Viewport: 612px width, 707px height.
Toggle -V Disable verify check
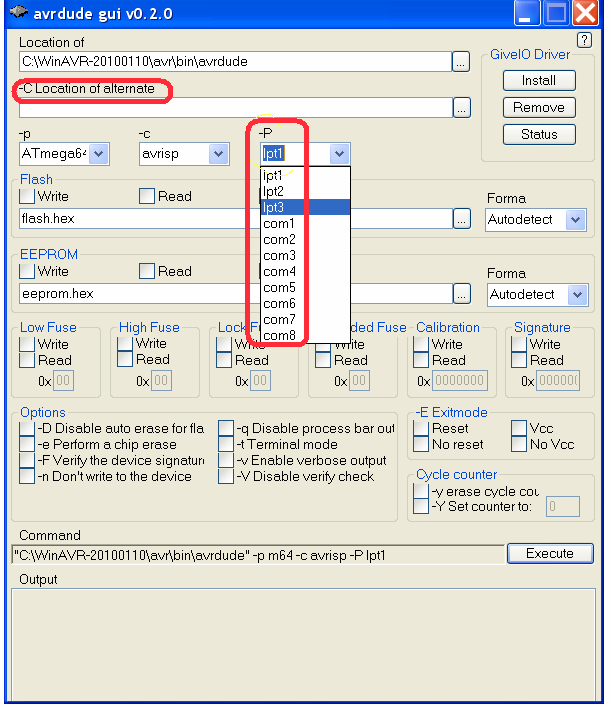[226, 476]
